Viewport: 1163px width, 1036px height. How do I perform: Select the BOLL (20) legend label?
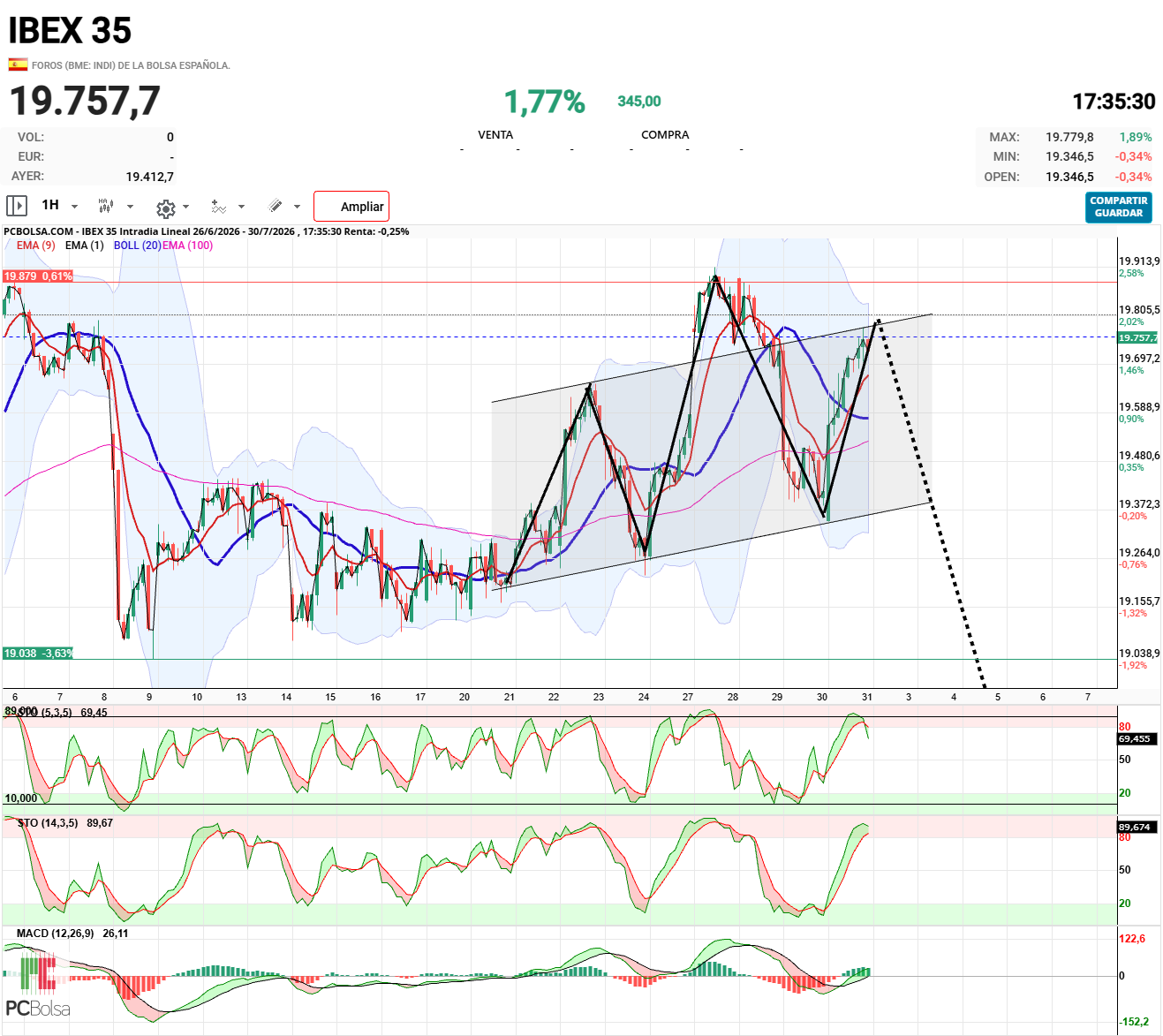(137, 246)
